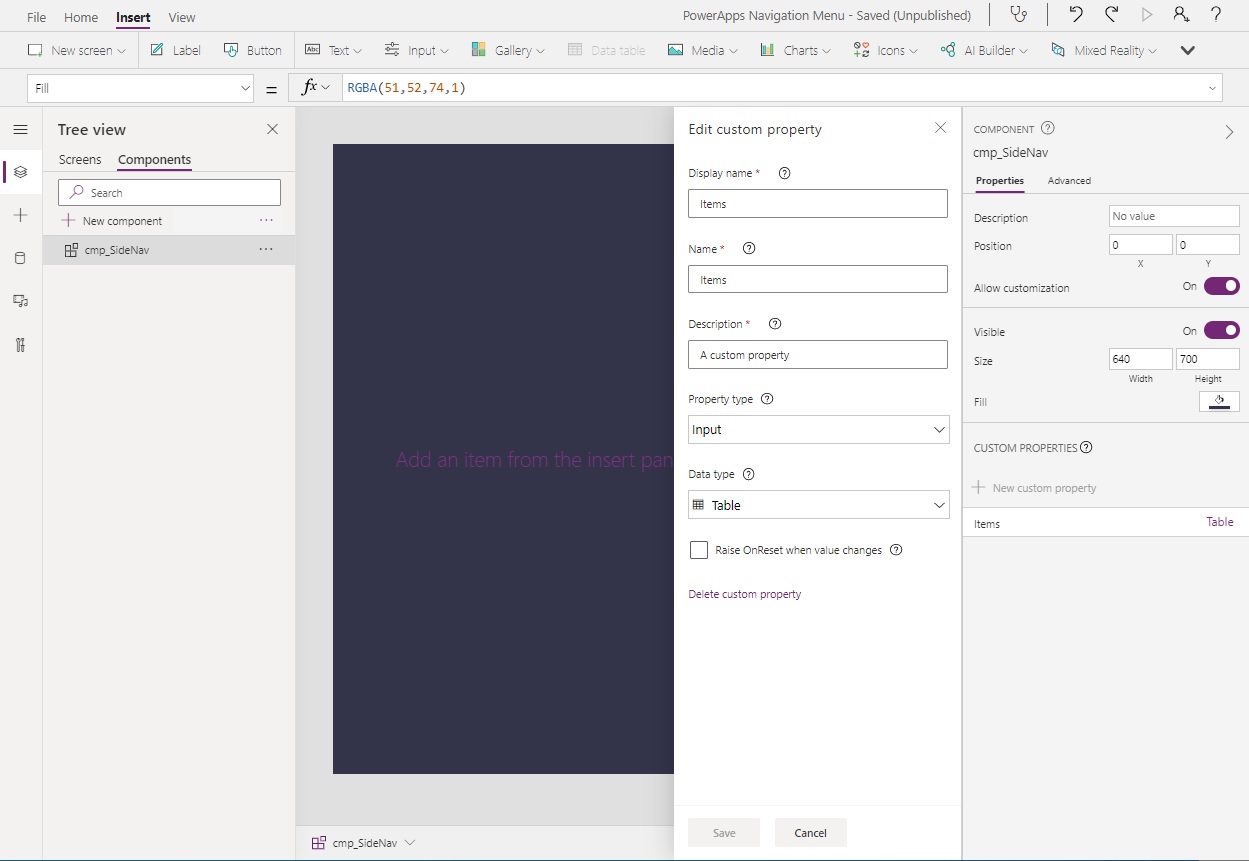This screenshot has height=861, width=1249.
Task: Check Raise OnReset when value changes
Action: pos(697,549)
